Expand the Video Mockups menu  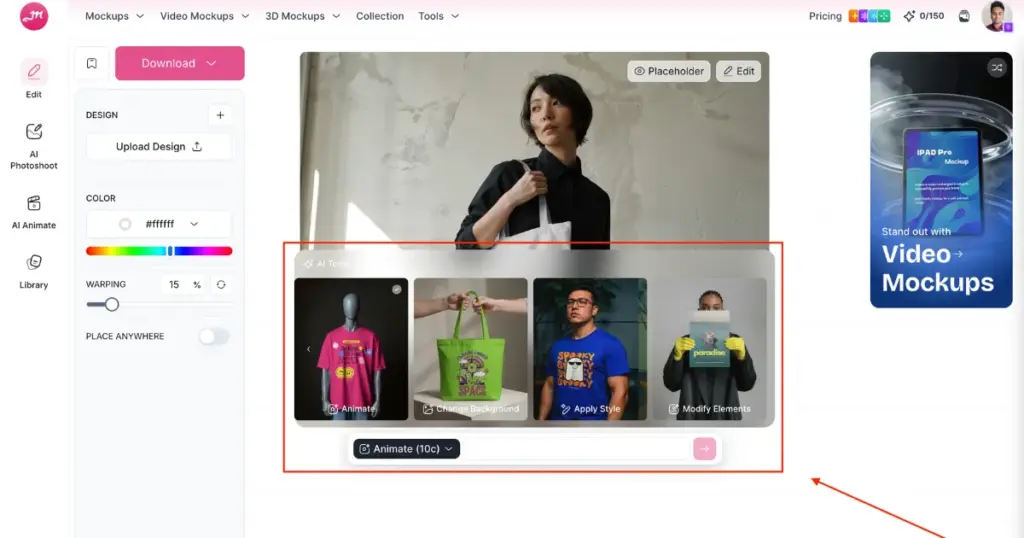pyautogui.click(x=204, y=16)
